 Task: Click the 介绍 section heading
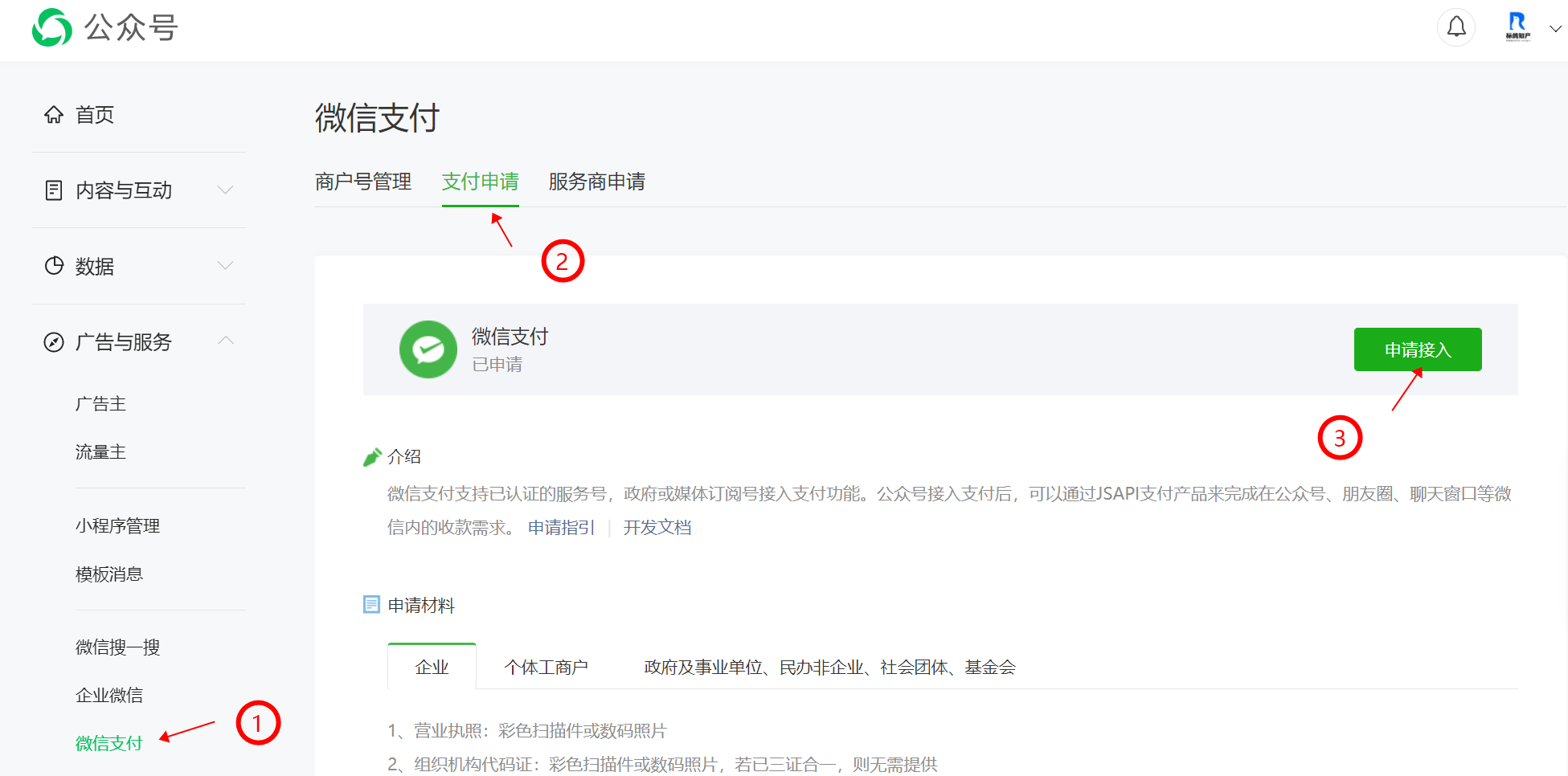(404, 457)
